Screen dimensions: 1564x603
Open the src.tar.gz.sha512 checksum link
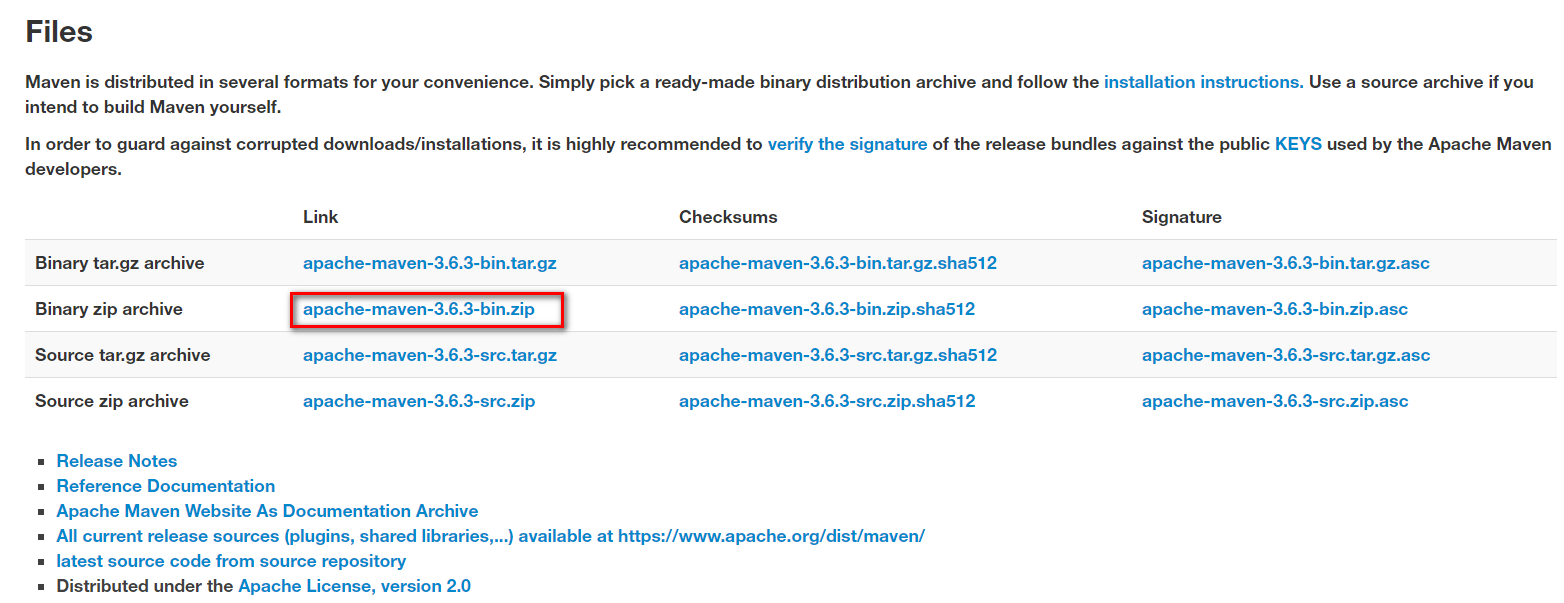click(838, 355)
